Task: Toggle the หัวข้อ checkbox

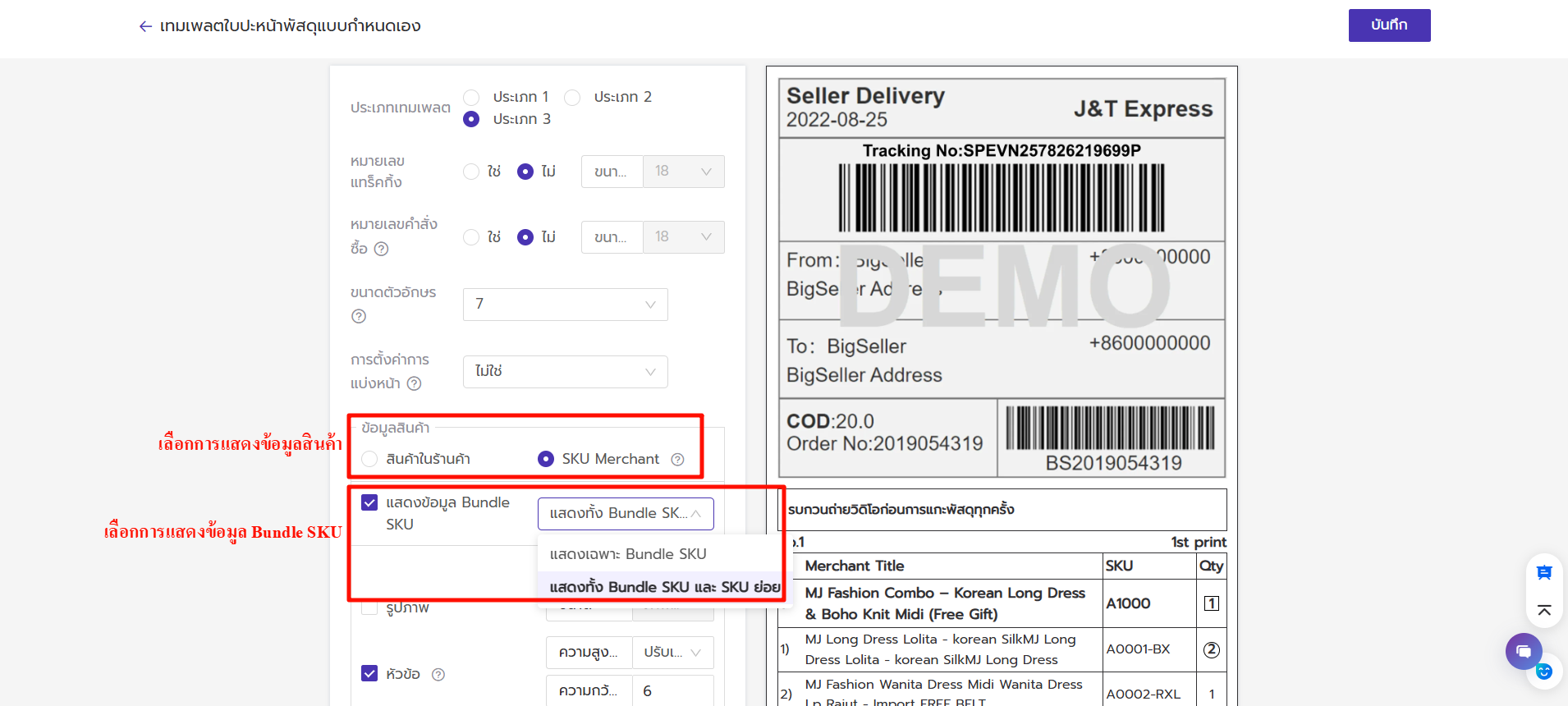Action: coord(369,673)
